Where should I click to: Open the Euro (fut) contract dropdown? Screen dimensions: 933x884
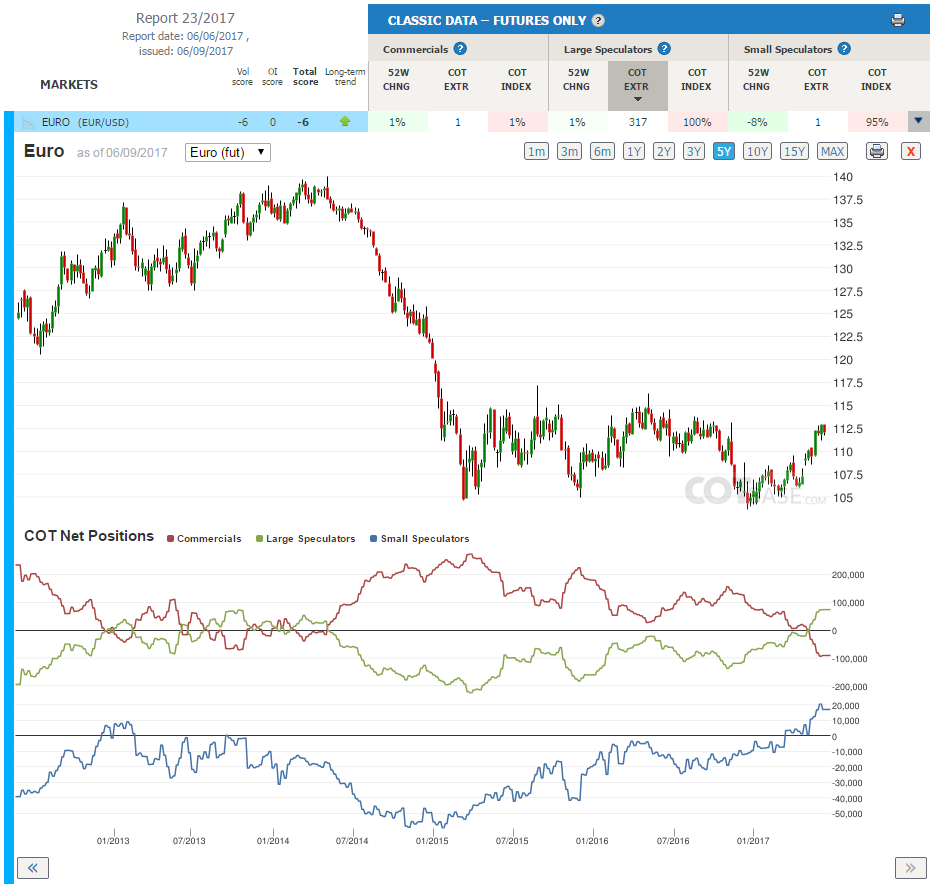tap(227, 152)
